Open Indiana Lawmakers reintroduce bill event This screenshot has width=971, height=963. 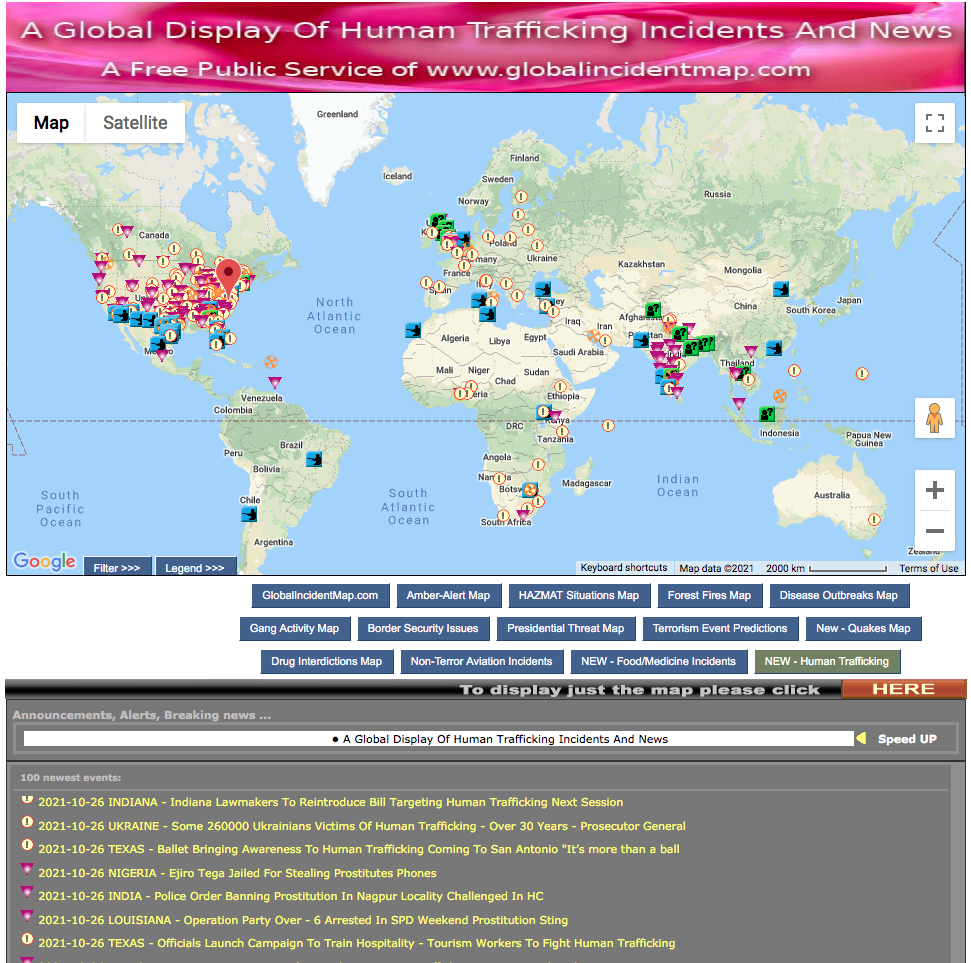(x=331, y=802)
